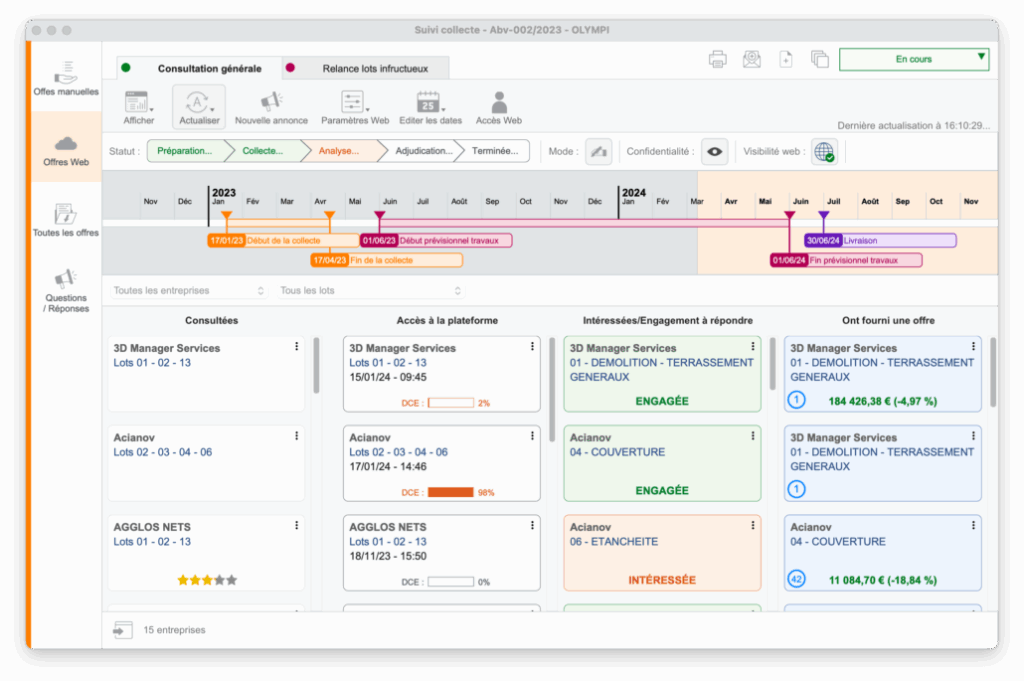
Task: Click the Analyse status step
Action: [345, 152]
